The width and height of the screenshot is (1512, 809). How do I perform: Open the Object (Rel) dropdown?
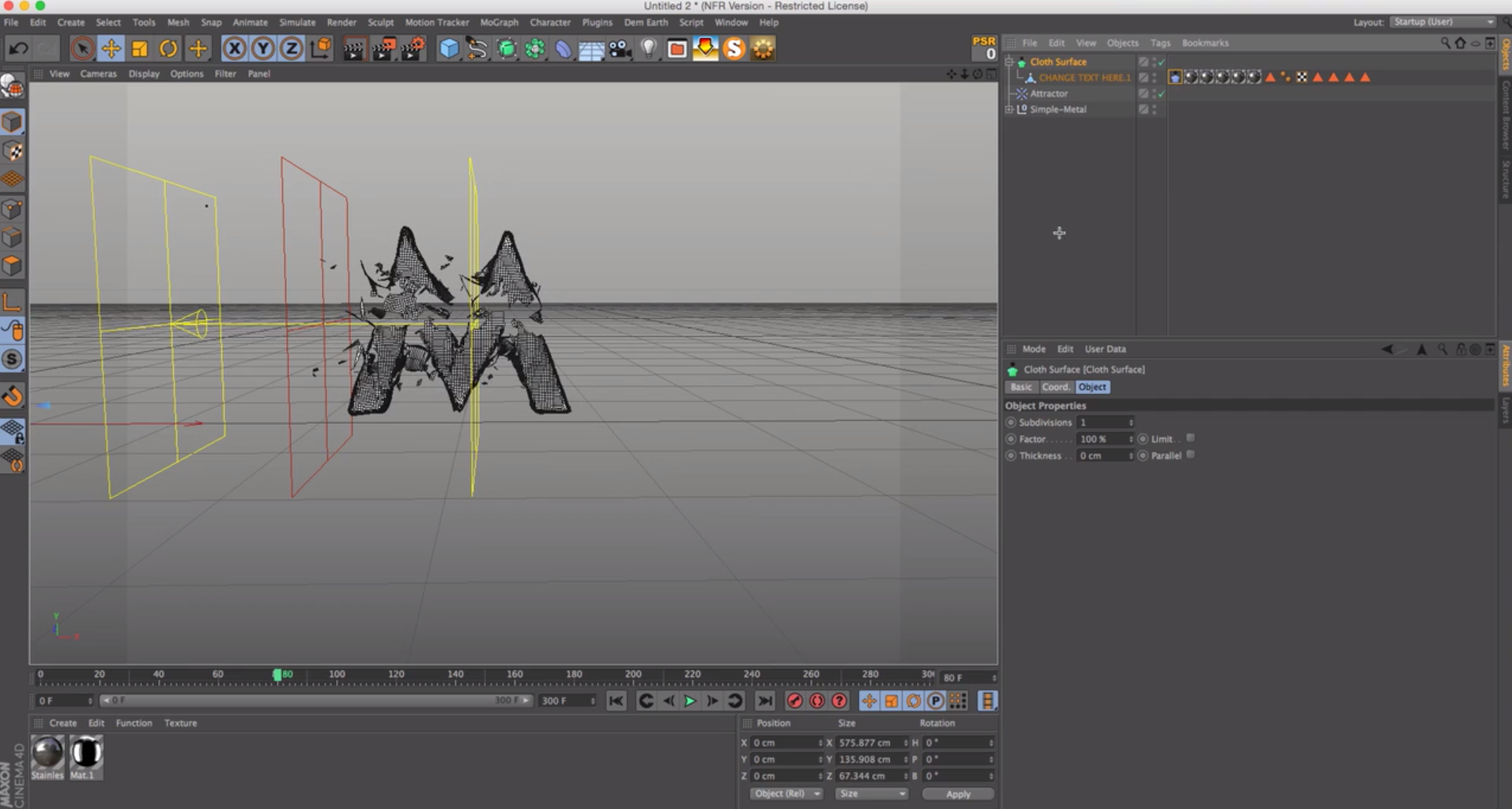[x=786, y=793]
